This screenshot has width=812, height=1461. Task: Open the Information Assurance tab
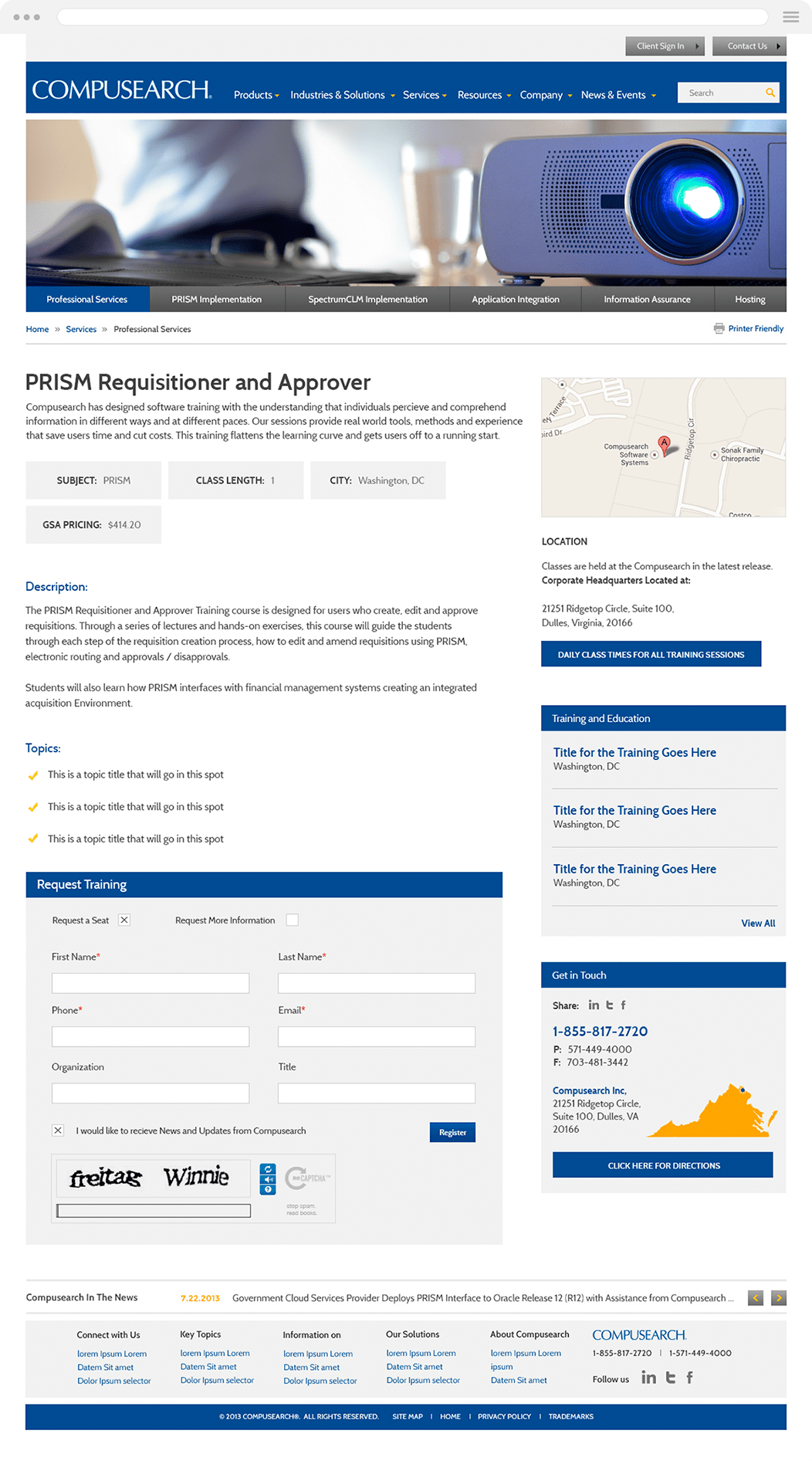(648, 300)
